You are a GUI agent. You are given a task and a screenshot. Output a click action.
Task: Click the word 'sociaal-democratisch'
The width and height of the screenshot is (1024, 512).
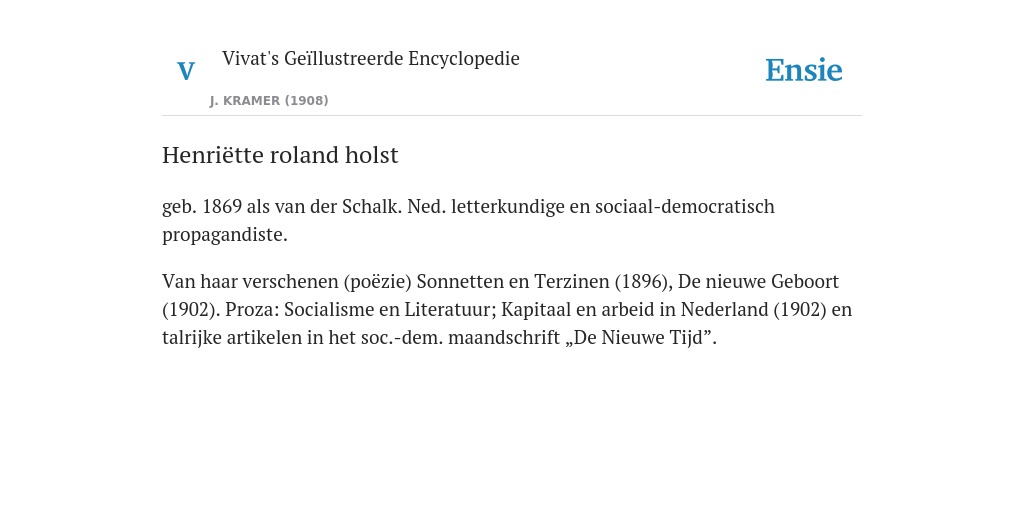pyautogui.click(x=685, y=206)
